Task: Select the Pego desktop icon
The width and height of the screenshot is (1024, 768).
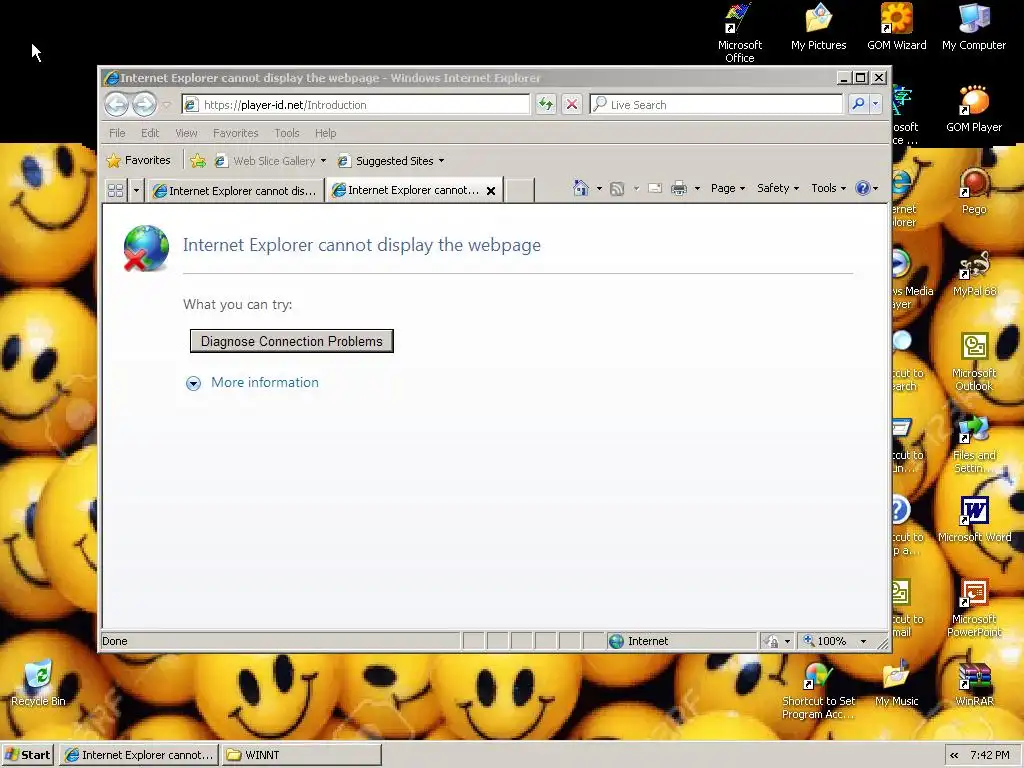Action: tap(974, 191)
